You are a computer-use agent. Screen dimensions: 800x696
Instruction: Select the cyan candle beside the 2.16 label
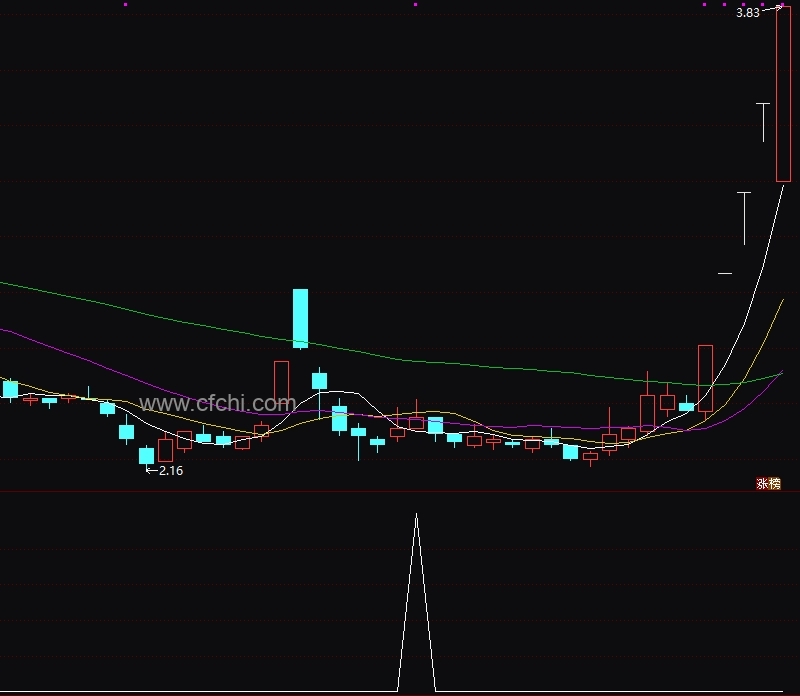146,455
